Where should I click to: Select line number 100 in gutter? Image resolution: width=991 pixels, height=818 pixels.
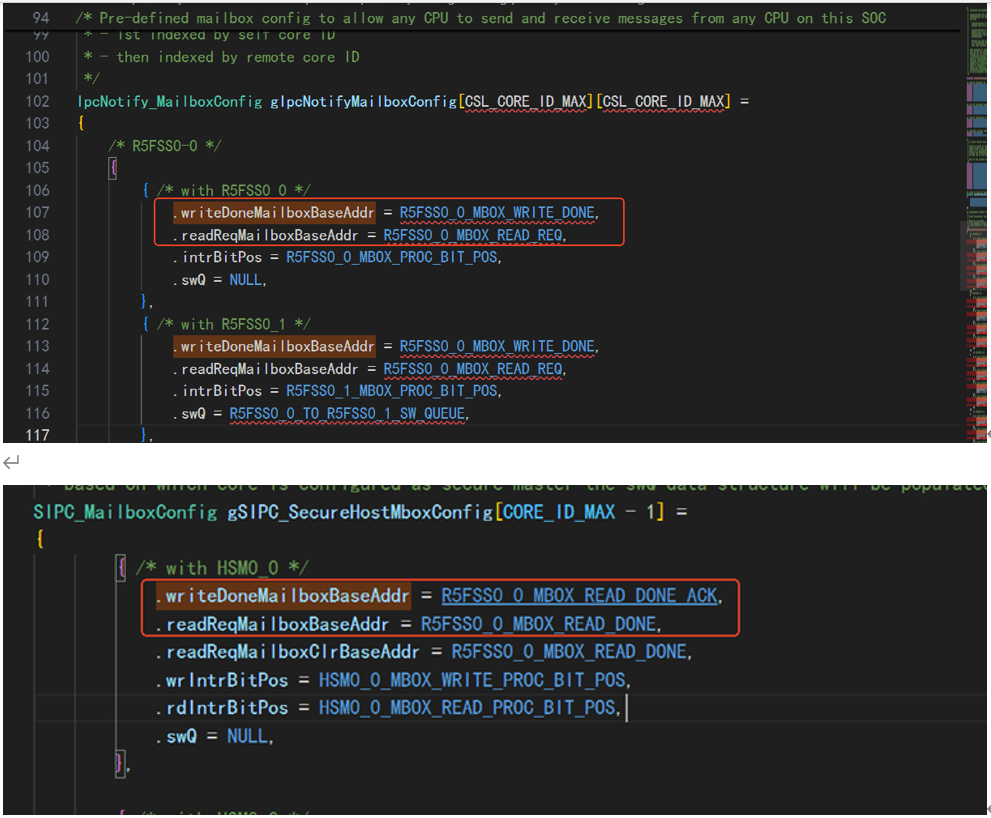37,57
